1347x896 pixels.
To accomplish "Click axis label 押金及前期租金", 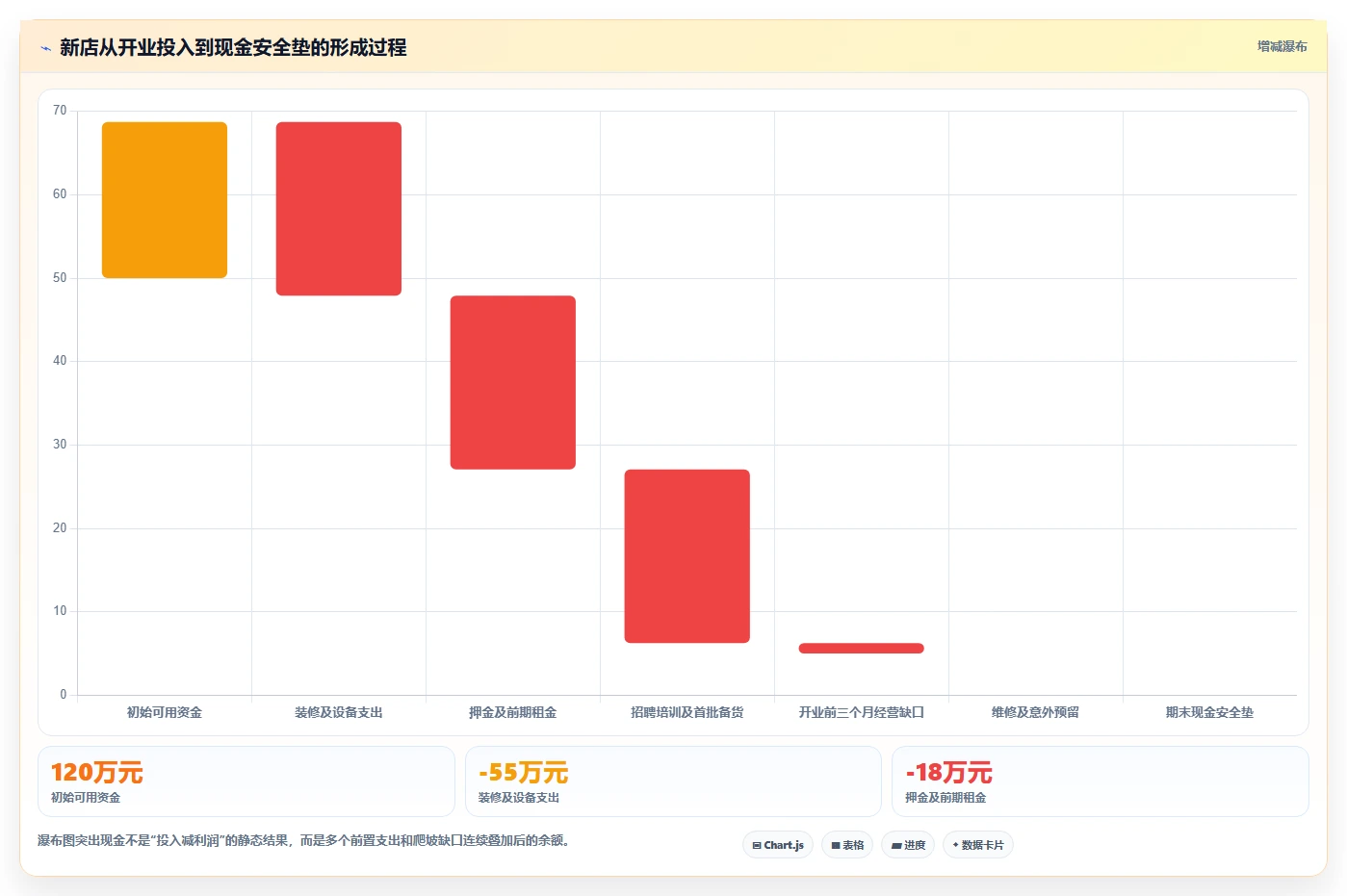I will (x=513, y=713).
